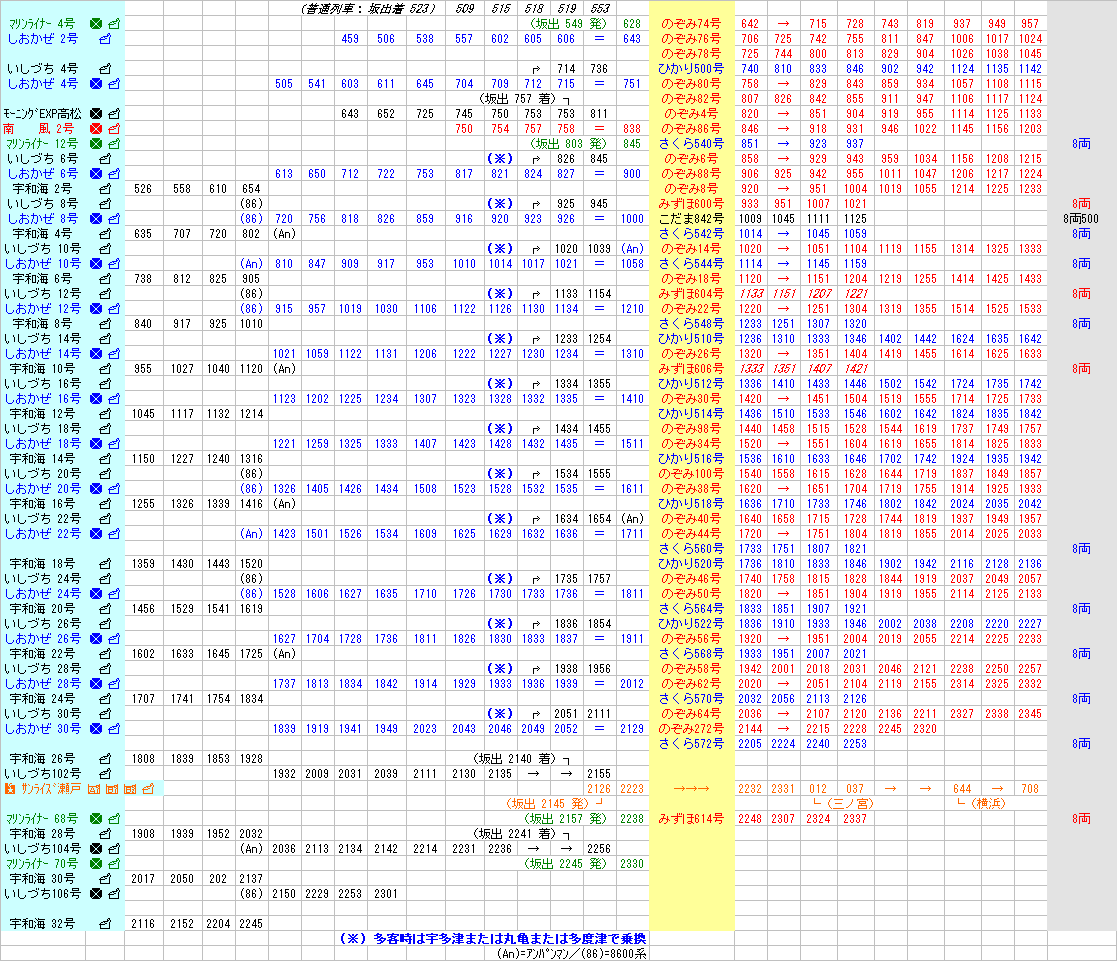
Task: Click the blue Green Car icon beside しおかぜ 4号
Action: click(x=96, y=83)
